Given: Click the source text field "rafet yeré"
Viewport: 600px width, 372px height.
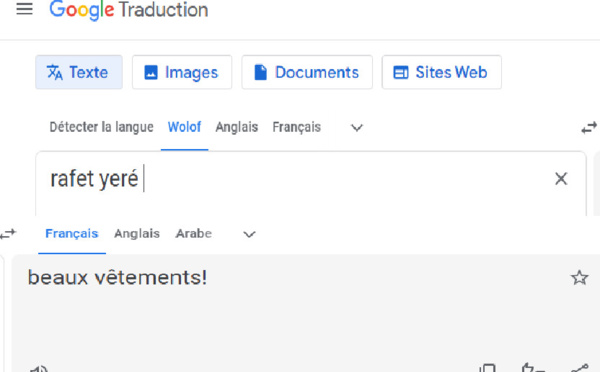Looking at the screenshot, I should click(x=311, y=184).
